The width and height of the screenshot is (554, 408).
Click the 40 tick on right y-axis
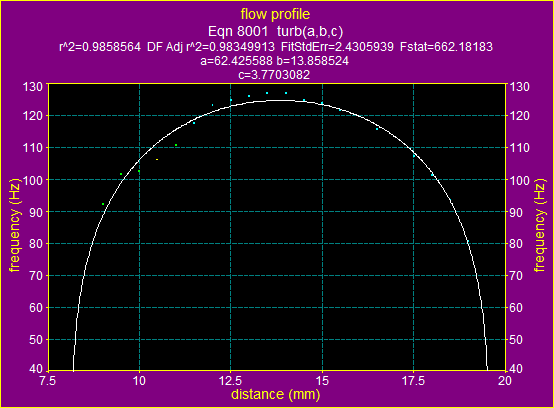click(515, 369)
